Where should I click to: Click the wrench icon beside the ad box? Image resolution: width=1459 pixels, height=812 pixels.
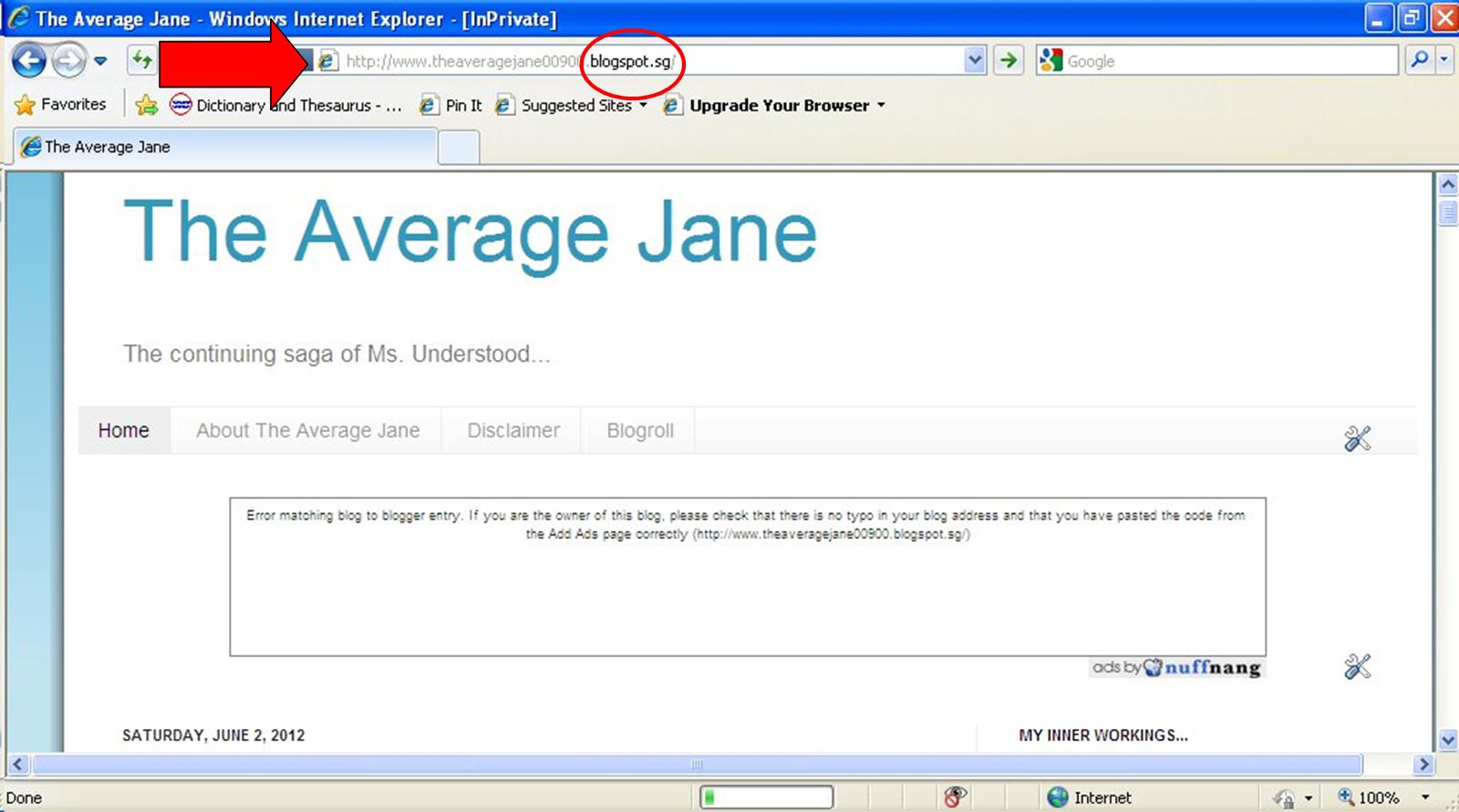click(1357, 666)
